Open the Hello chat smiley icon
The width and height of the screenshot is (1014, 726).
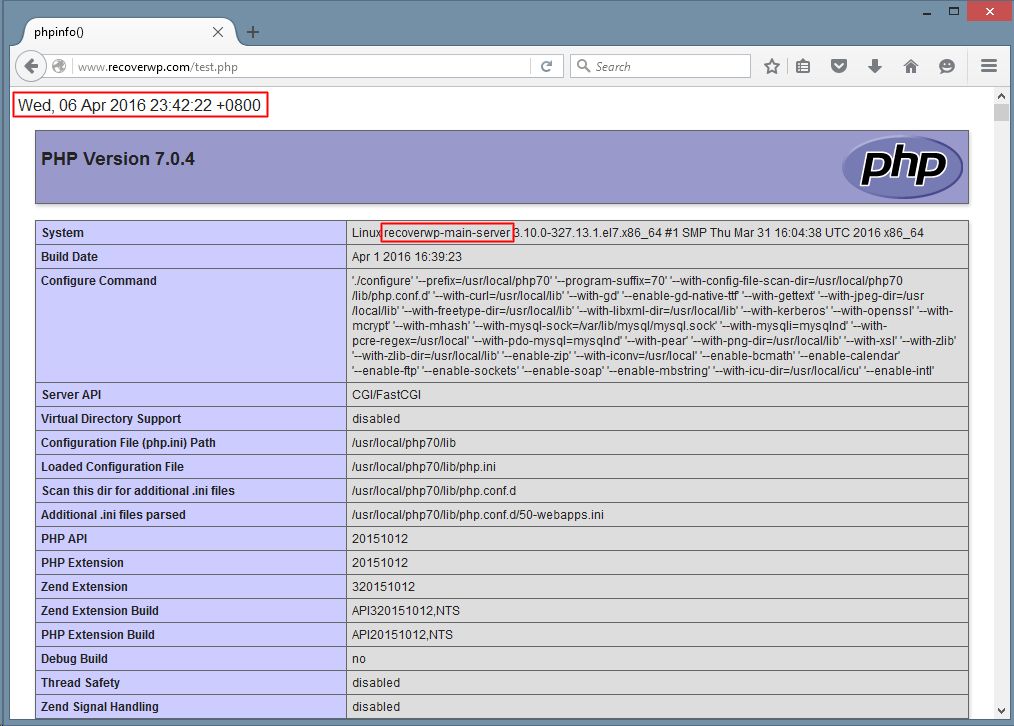pos(947,66)
